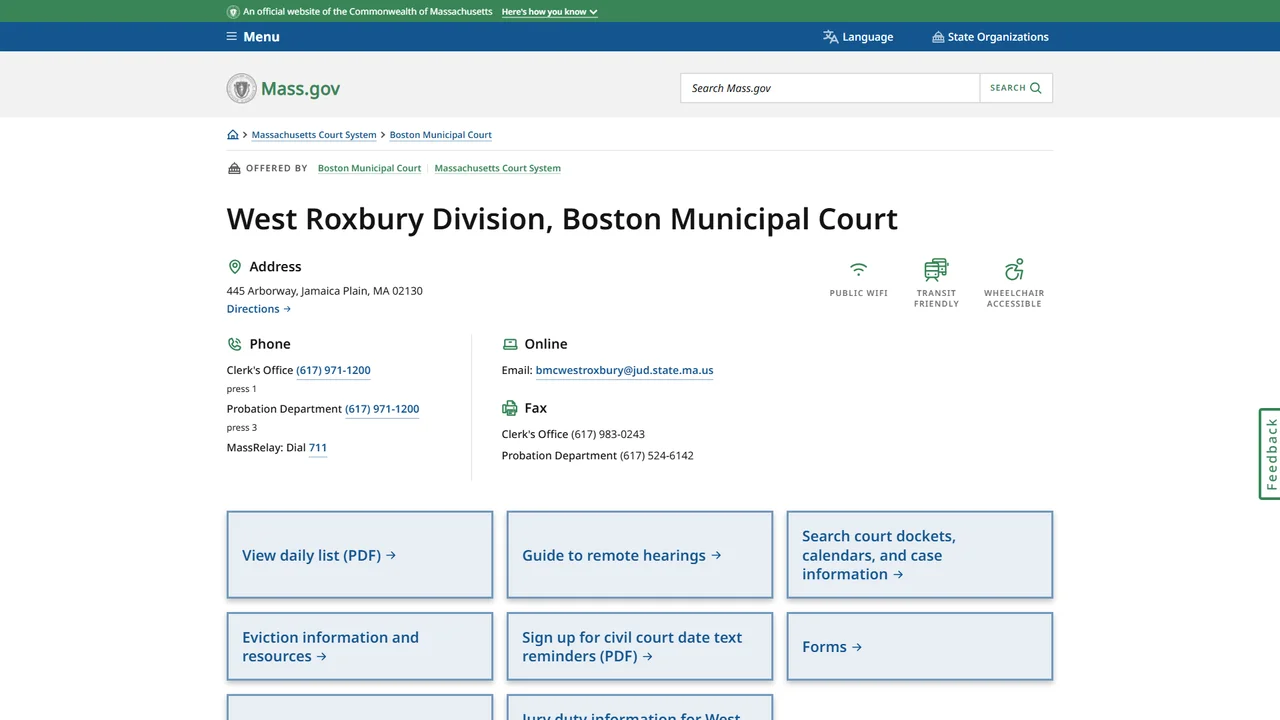Open Massachusetts Court System breadcrumb
The width and height of the screenshot is (1280, 720).
click(x=314, y=135)
